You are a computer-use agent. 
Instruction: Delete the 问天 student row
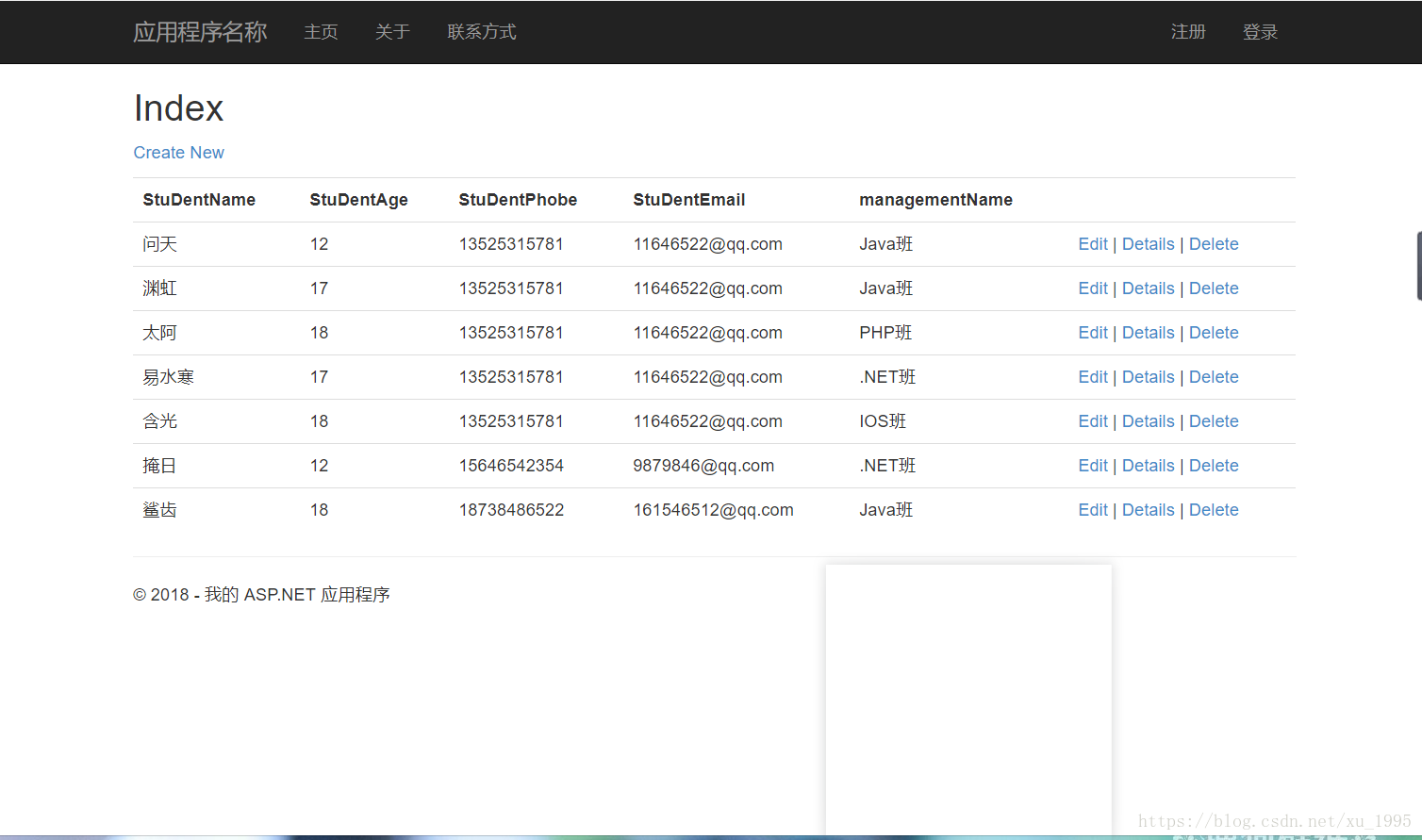pyautogui.click(x=1214, y=244)
